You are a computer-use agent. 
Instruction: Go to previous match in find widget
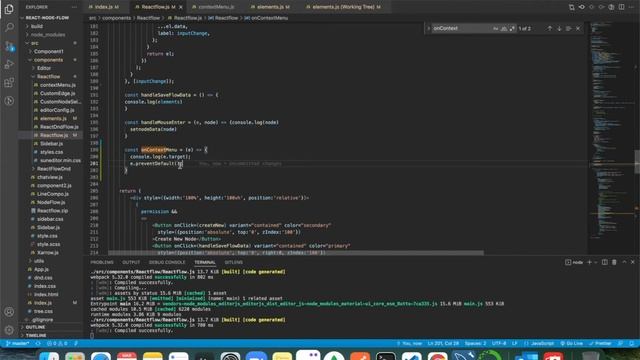click(550, 29)
